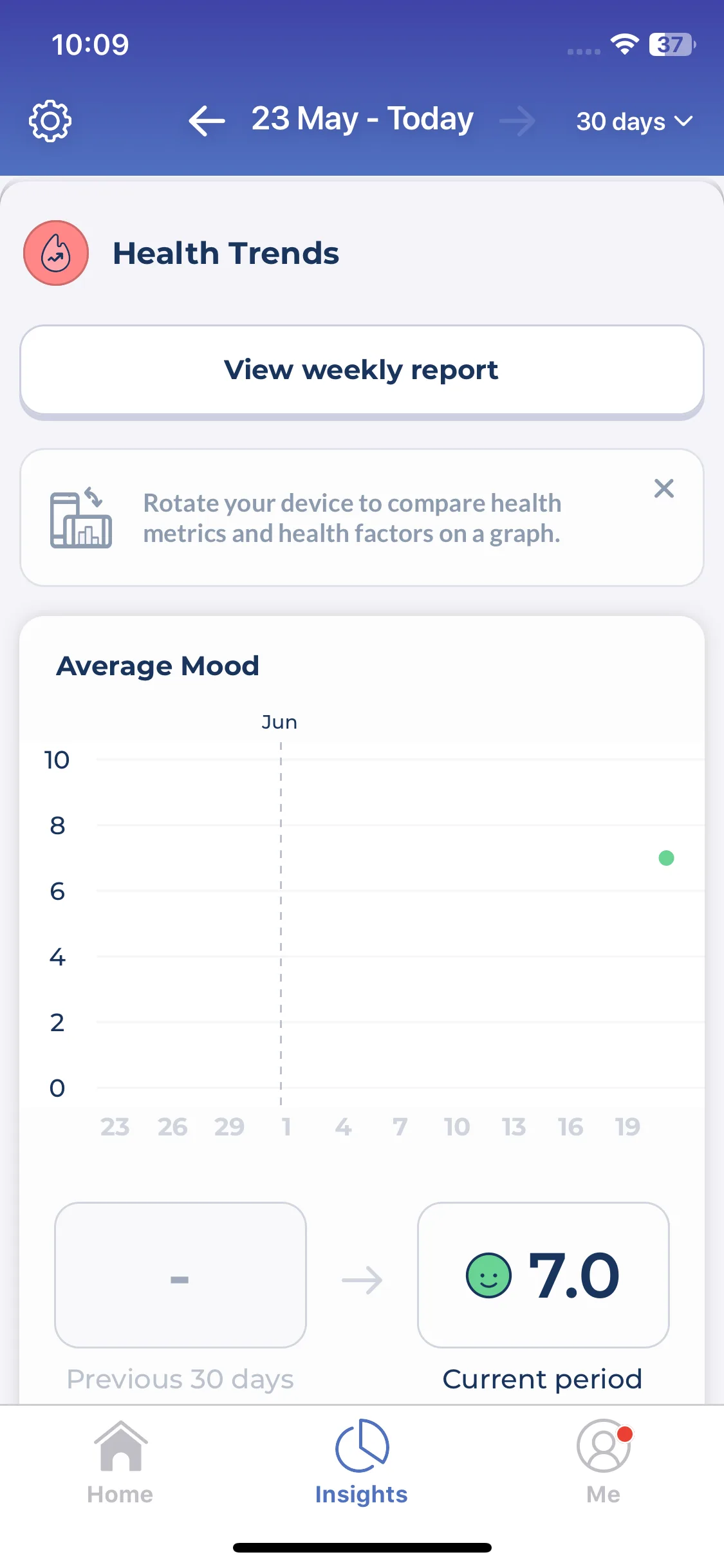The width and height of the screenshot is (724, 1568).
Task: Open the Previous 30 days box
Action: click(x=180, y=1274)
